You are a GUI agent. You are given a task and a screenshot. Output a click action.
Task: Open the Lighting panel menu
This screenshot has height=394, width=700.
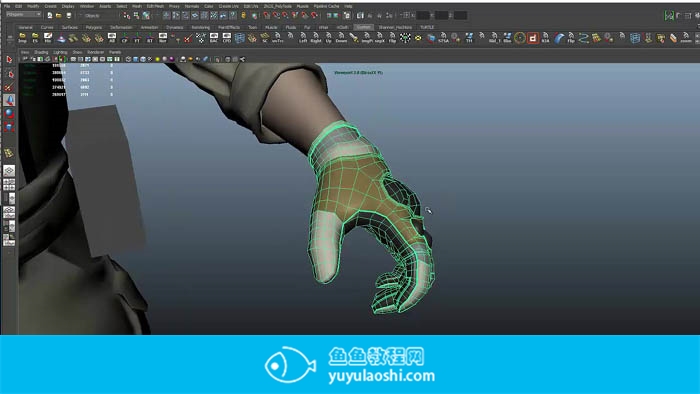point(60,52)
